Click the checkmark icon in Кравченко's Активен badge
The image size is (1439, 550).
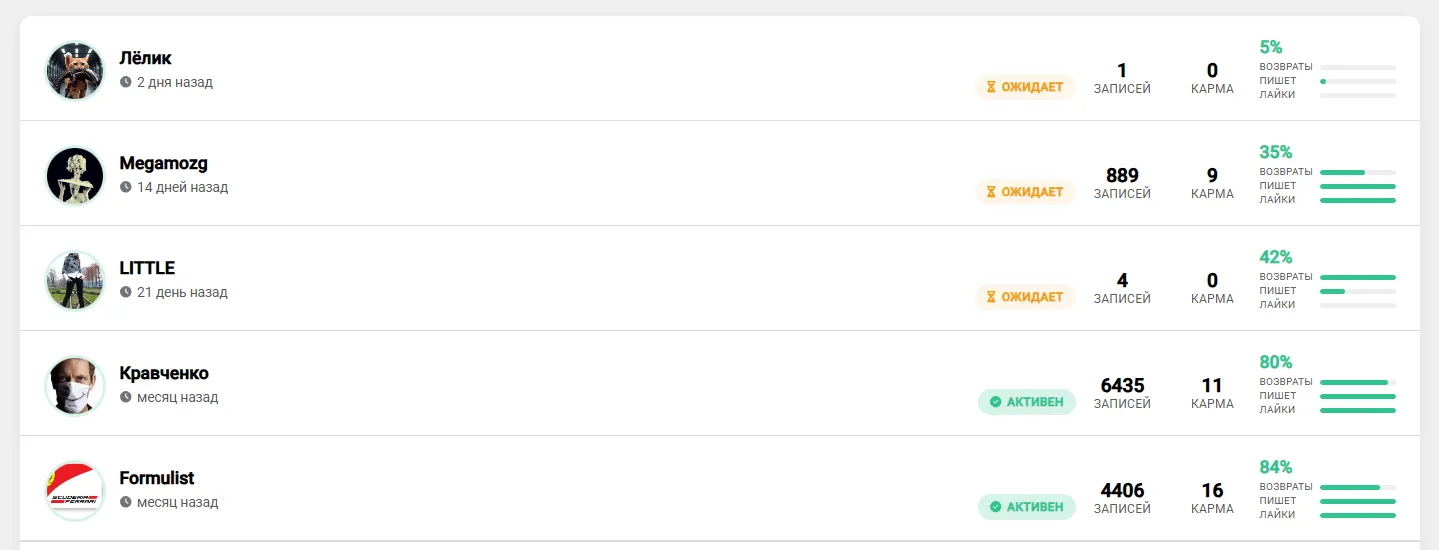(x=995, y=402)
